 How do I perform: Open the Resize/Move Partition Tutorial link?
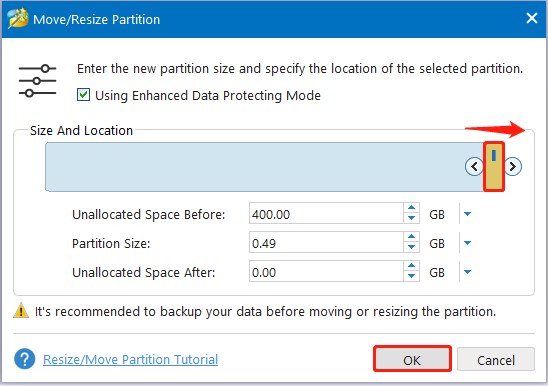(x=130, y=359)
